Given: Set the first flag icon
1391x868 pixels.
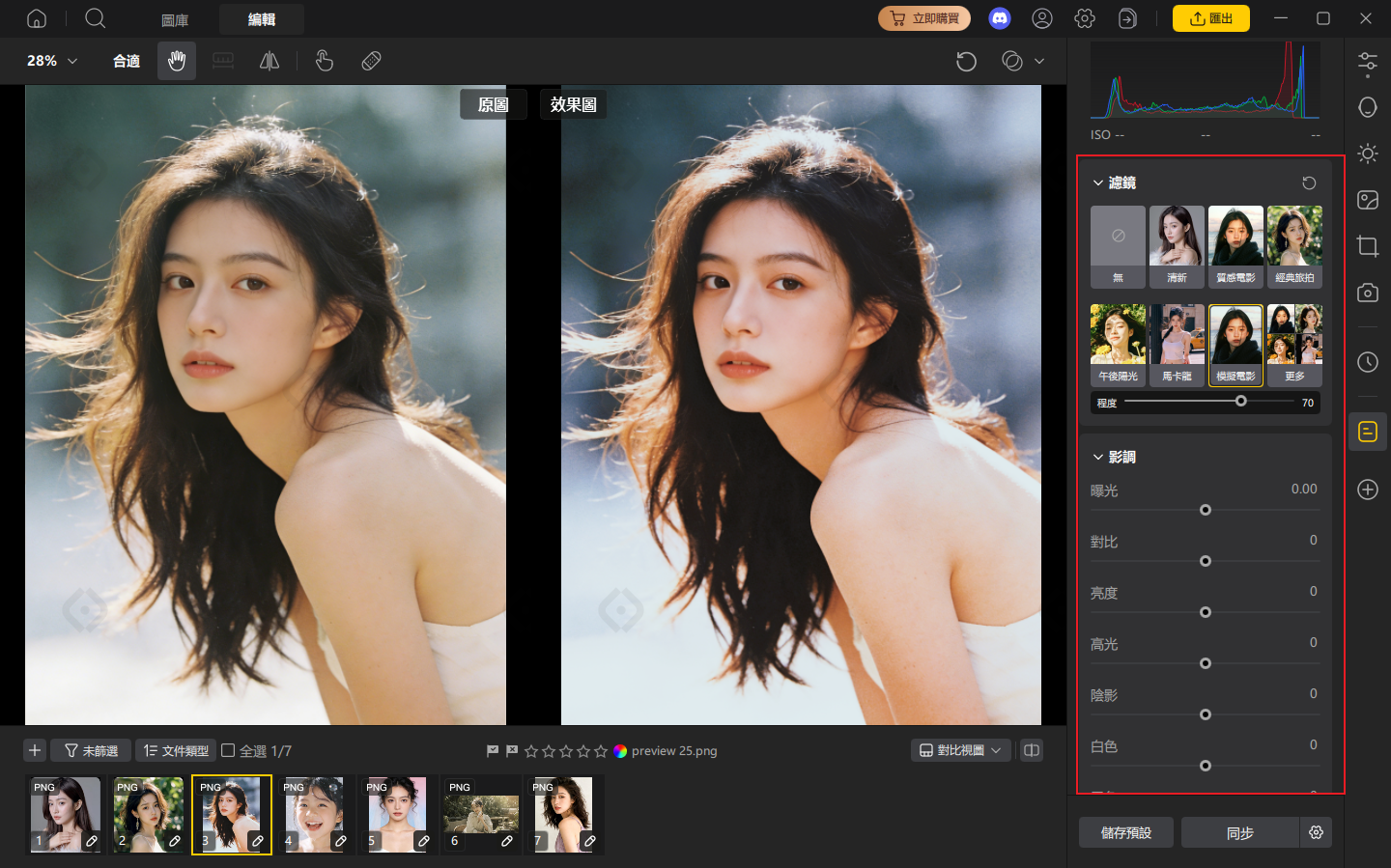Looking at the screenshot, I should (x=493, y=750).
